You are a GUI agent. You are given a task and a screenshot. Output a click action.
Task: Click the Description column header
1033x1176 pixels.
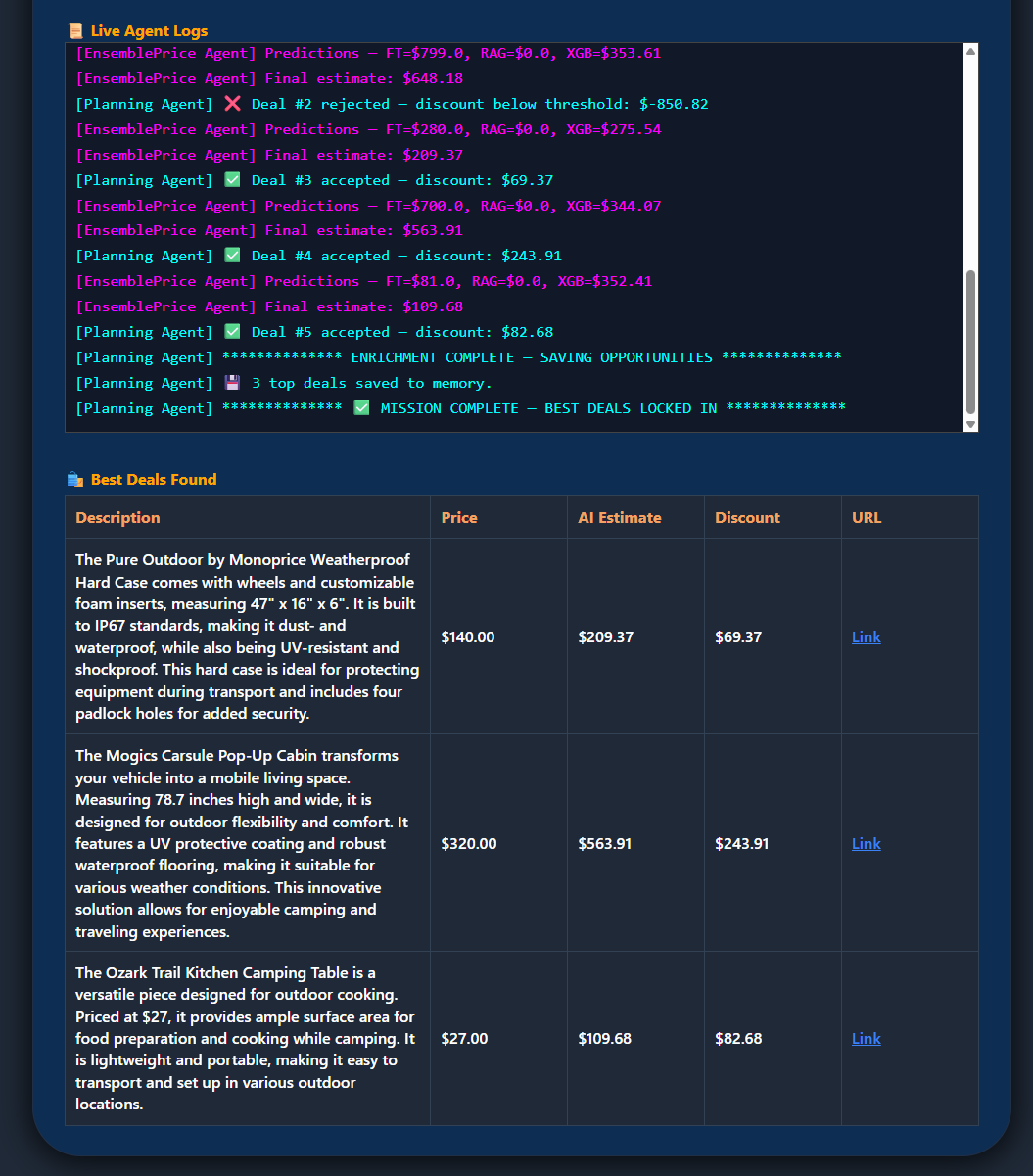[x=117, y=518]
